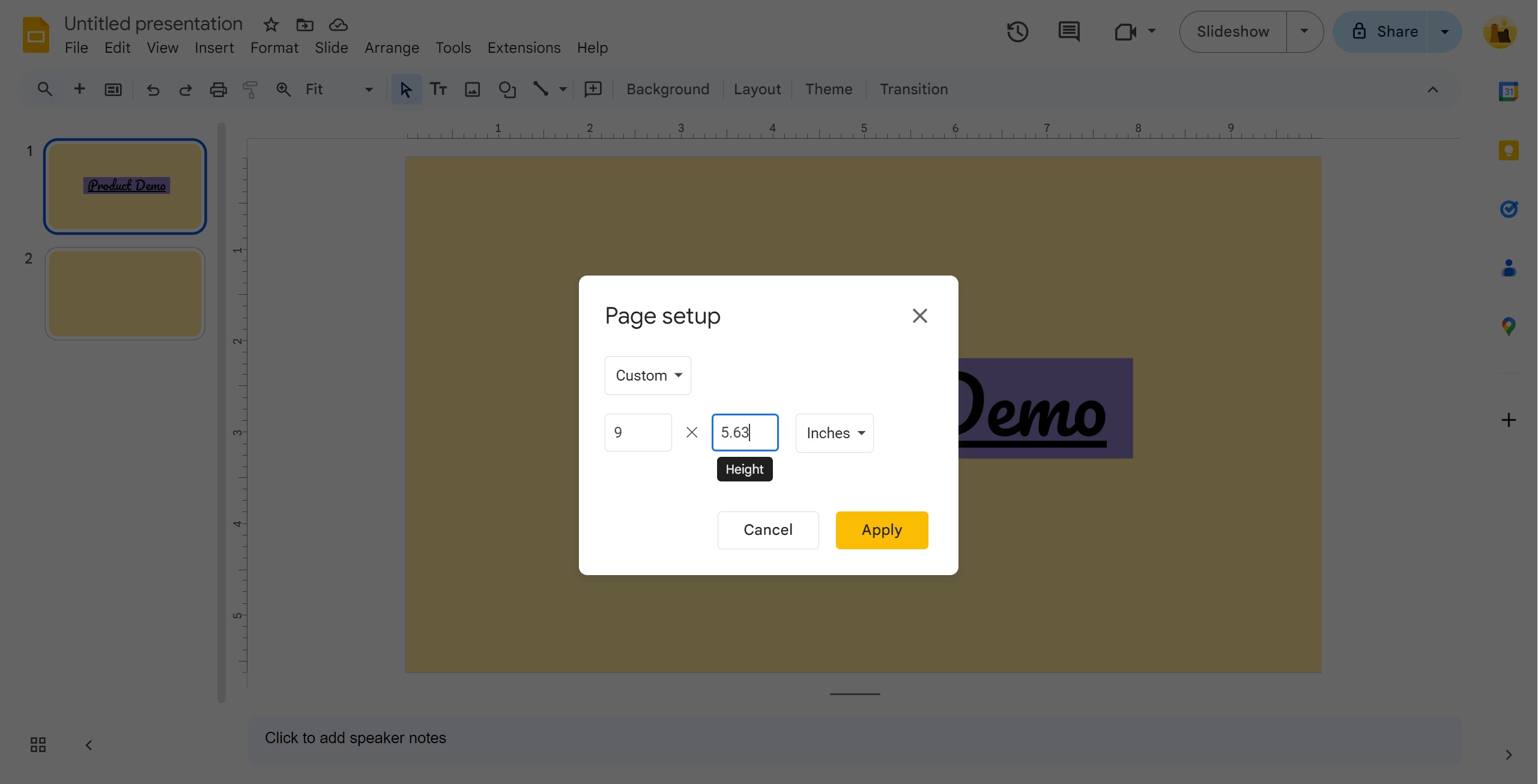Open the Slide menu

[332, 48]
